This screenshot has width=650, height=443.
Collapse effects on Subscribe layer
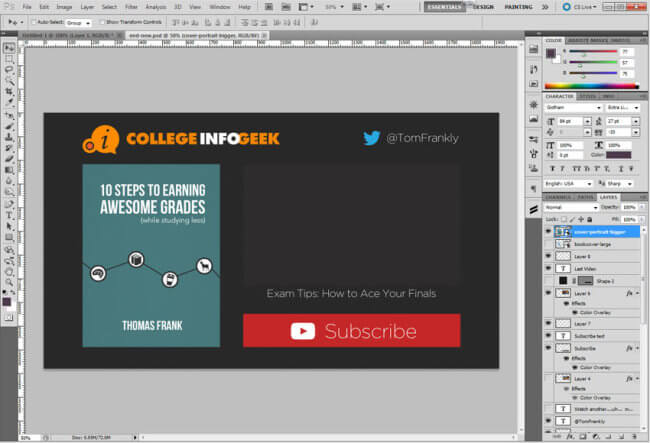(x=637, y=349)
